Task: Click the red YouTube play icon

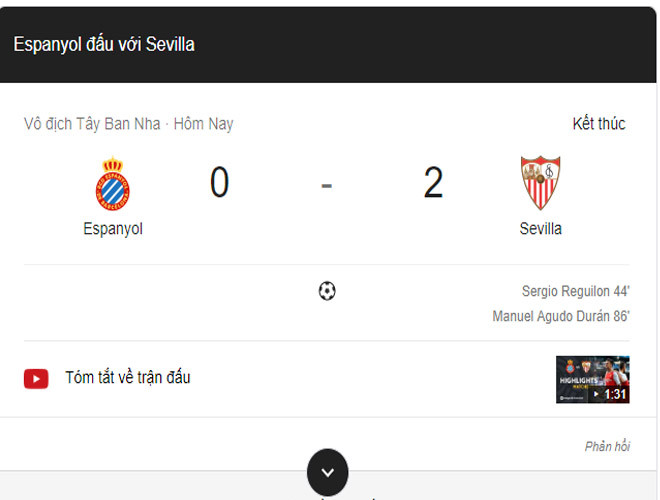Action: point(36,378)
